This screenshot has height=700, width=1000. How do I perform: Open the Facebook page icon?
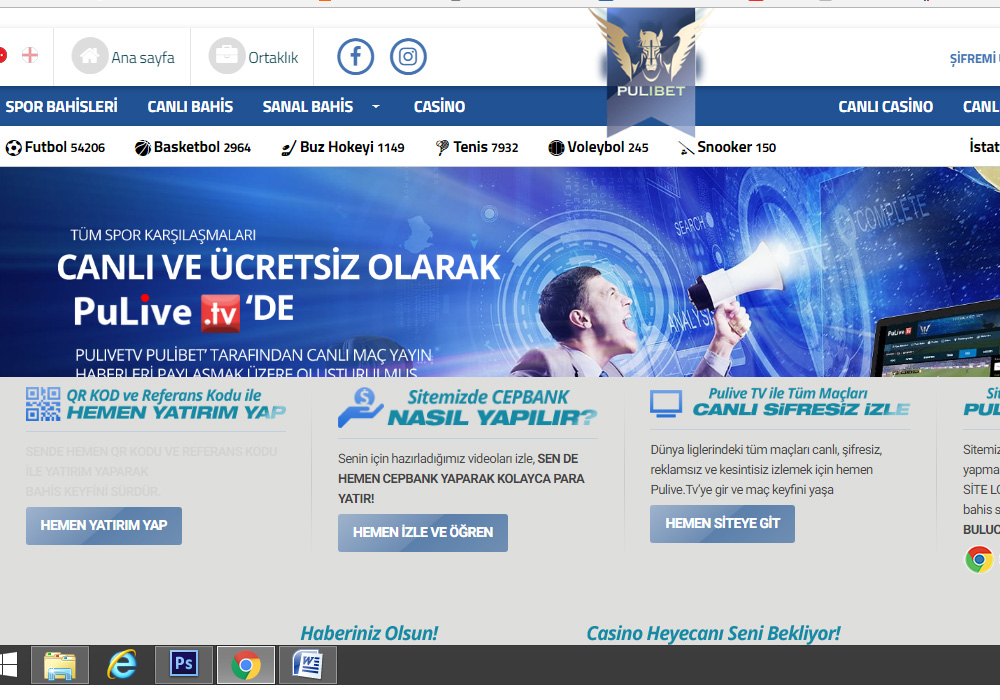pos(356,56)
